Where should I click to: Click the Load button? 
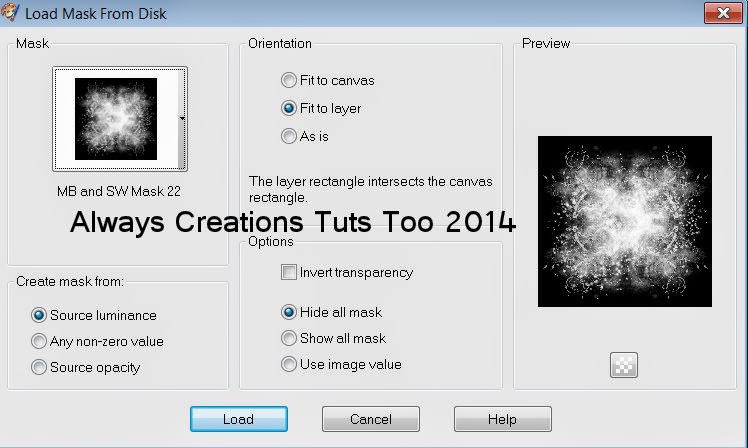click(x=239, y=419)
